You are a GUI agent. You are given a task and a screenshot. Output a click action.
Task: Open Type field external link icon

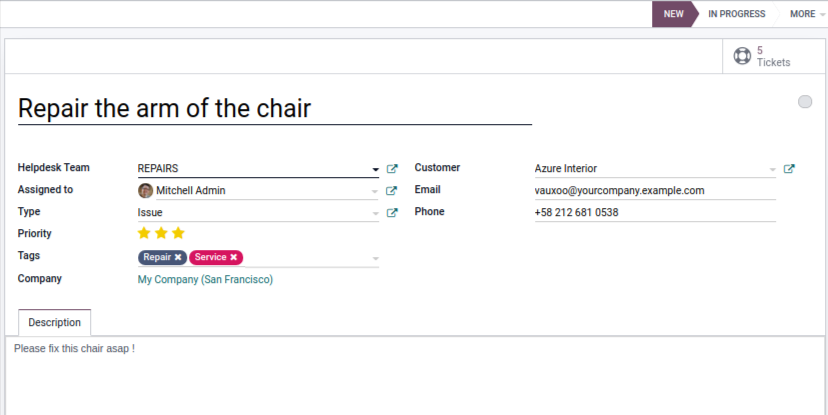point(392,213)
